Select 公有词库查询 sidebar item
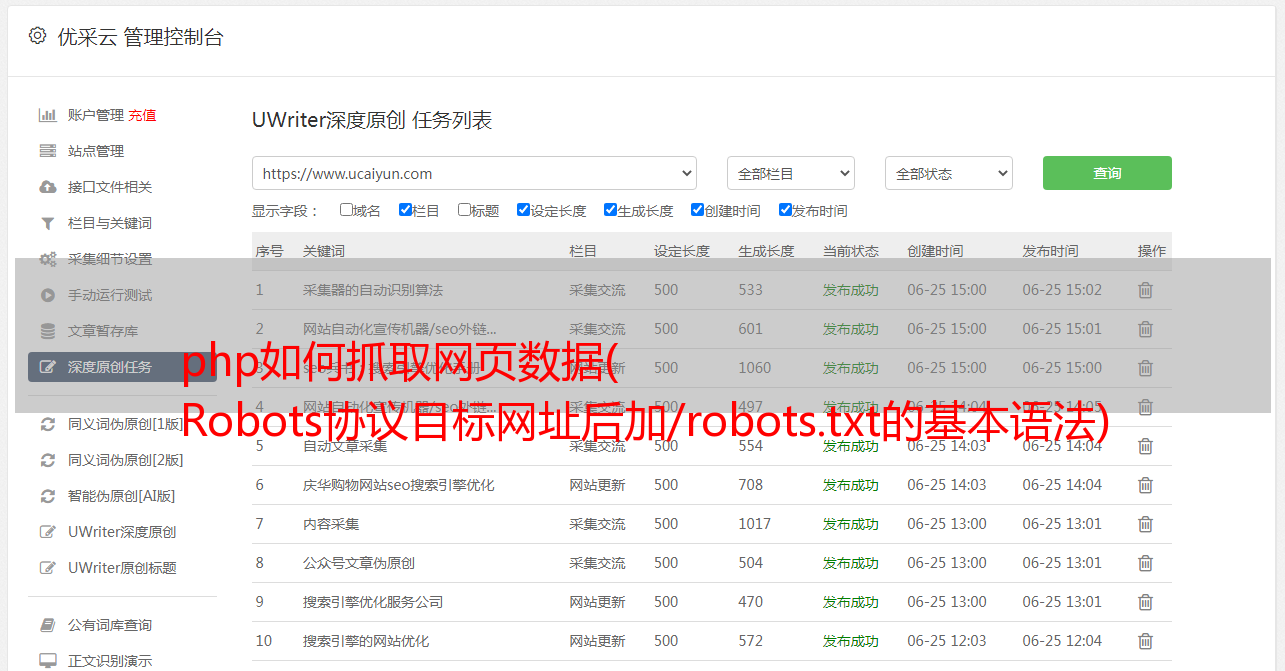 (x=110, y=625)
